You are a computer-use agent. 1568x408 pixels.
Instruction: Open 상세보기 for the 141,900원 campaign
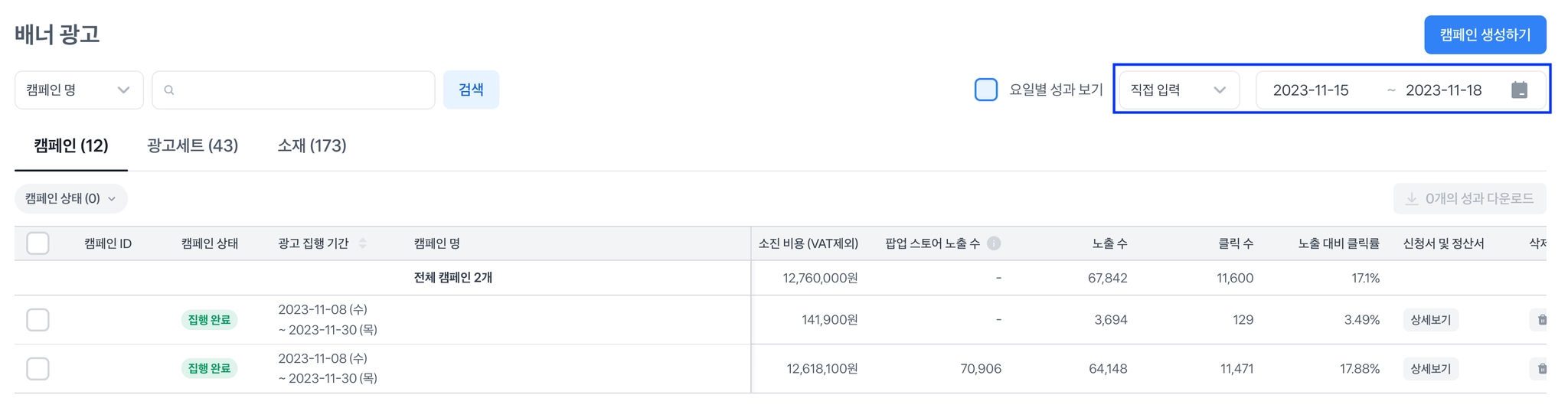1430,320
